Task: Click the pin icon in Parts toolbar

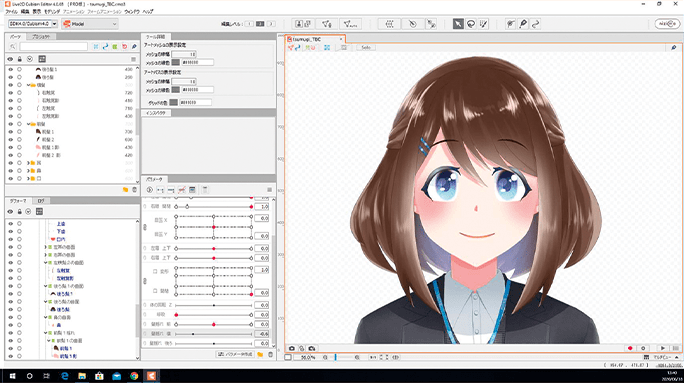Action: click(x=134, y=46)
